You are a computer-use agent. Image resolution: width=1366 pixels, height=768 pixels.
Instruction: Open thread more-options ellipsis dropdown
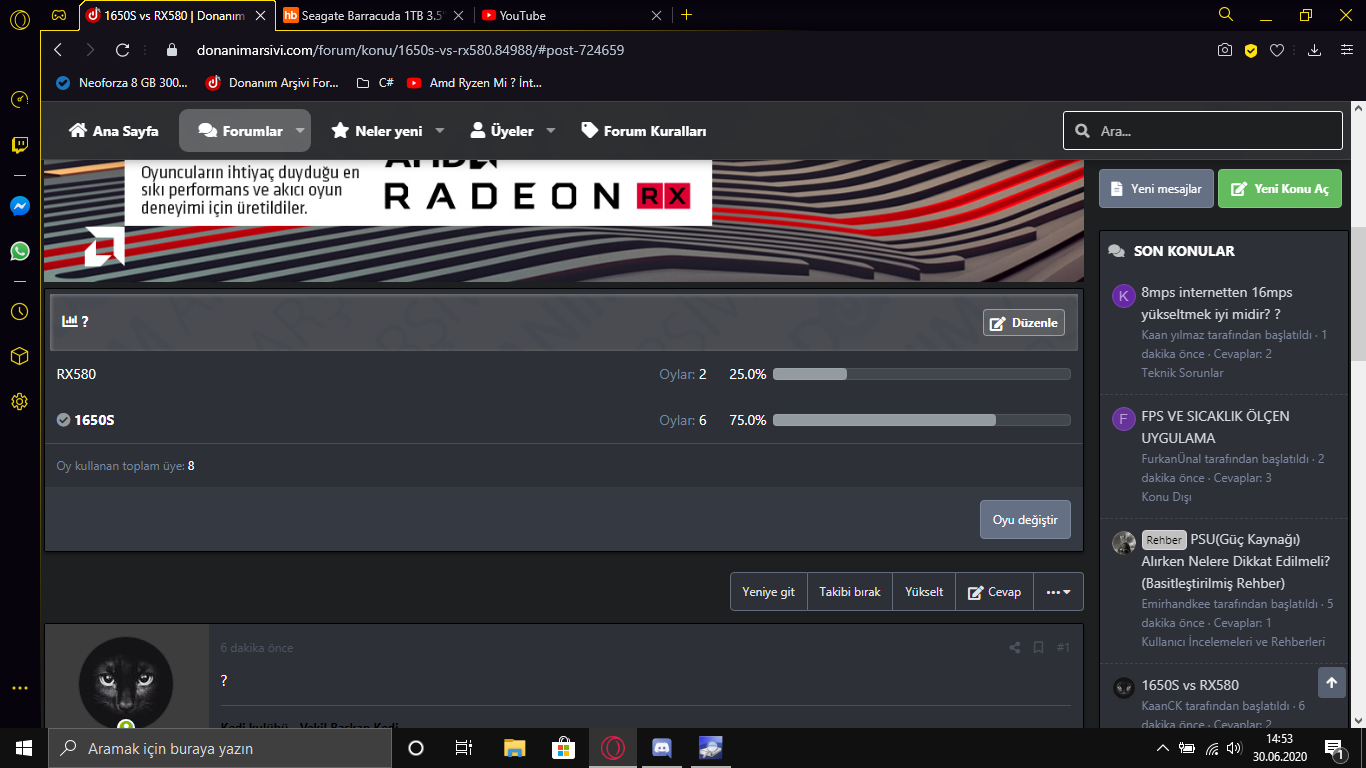coord(1058,592)
